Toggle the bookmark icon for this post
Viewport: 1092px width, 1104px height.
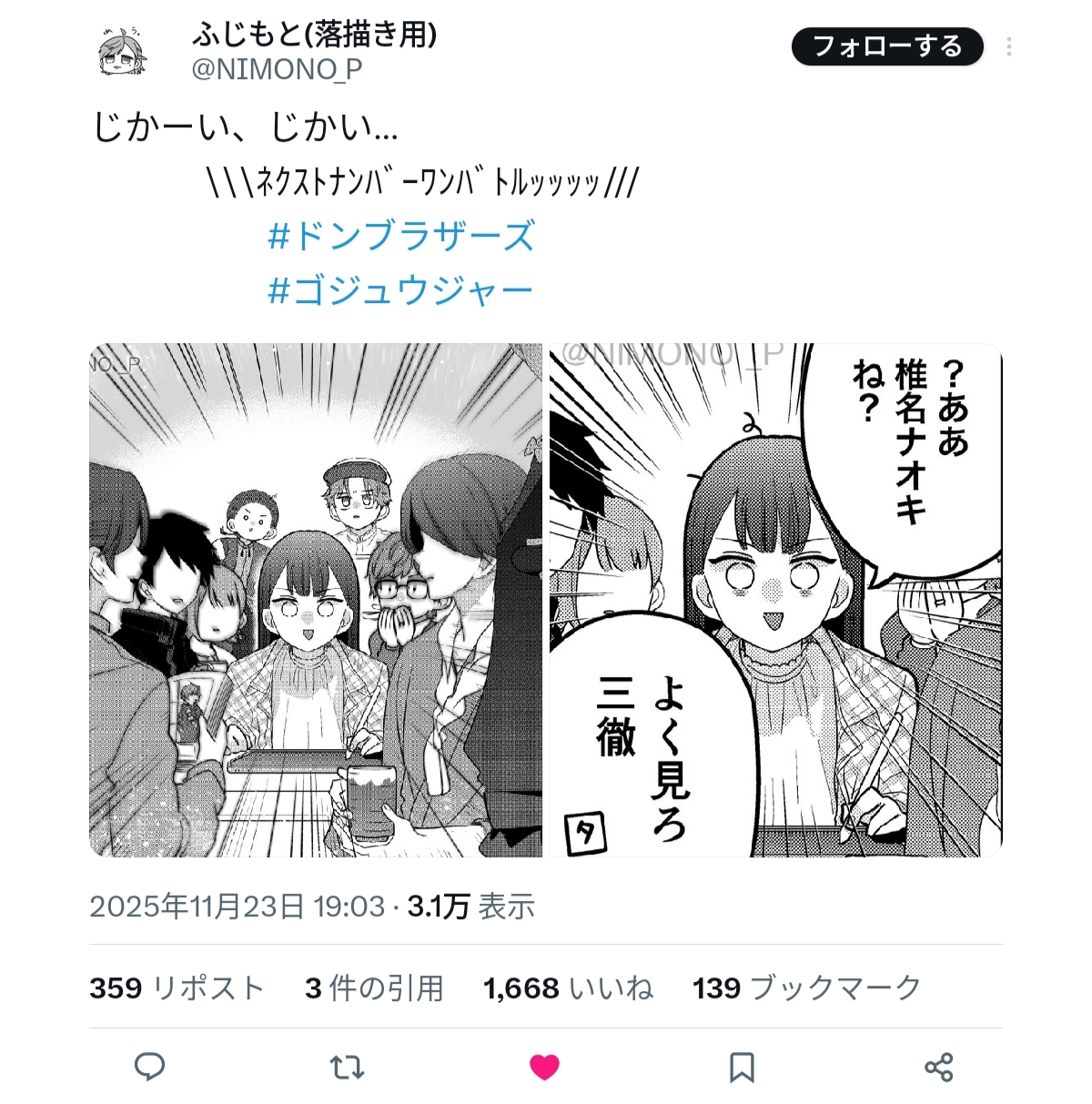[742, 1067]
